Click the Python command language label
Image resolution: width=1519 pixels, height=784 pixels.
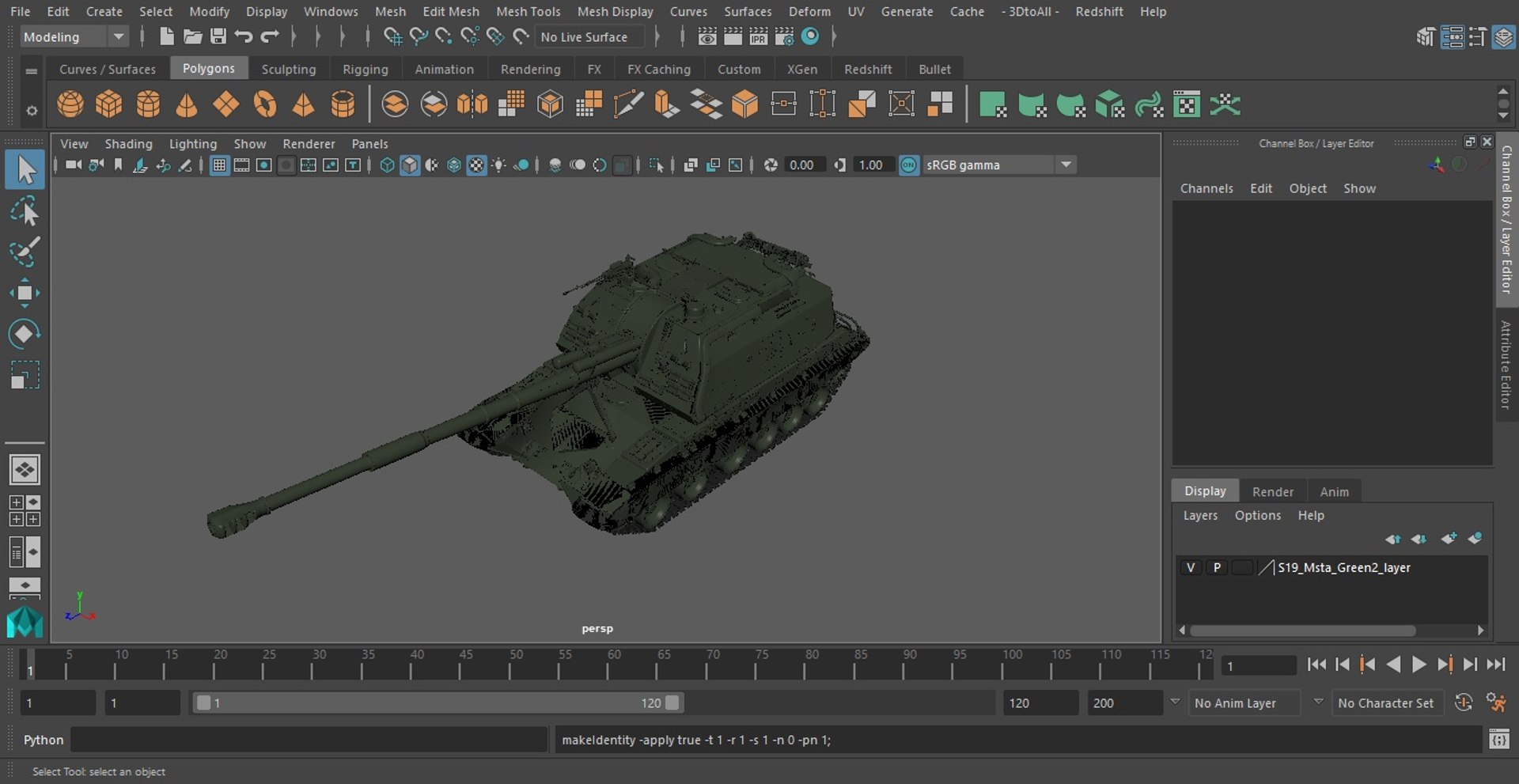pos(44,740)
